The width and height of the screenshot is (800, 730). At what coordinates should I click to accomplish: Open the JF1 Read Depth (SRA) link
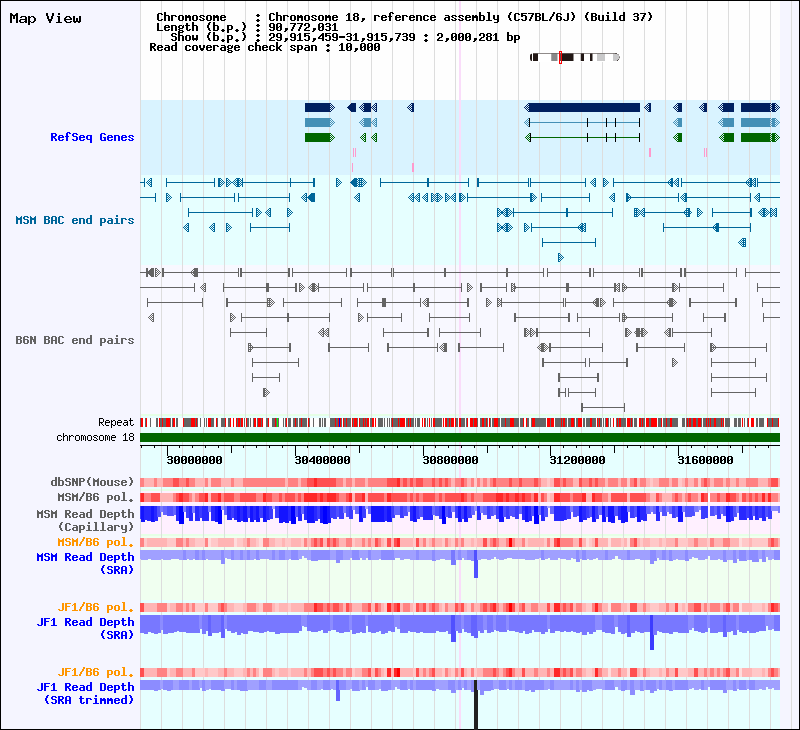click(x=85, y=628)
